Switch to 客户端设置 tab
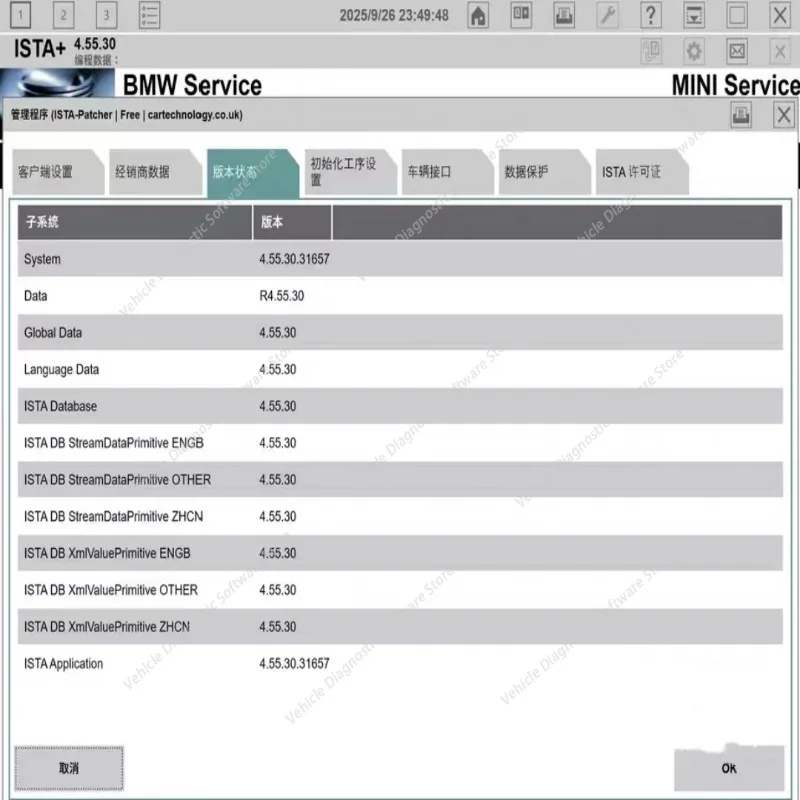800x800 pixels. click(58, 172)
